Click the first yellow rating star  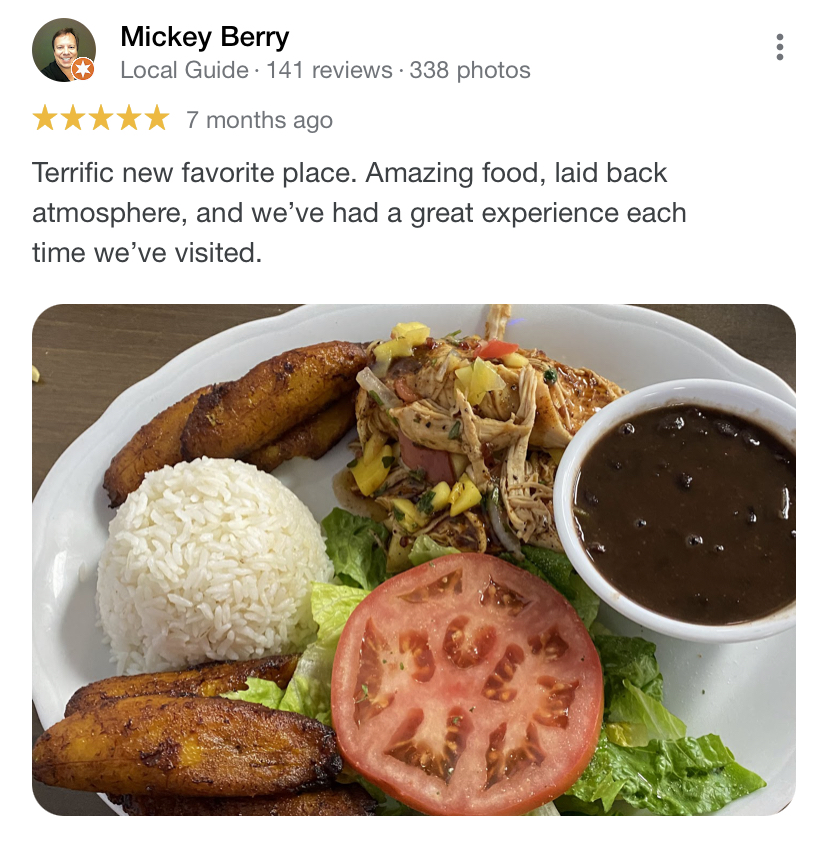pos(44,118)
